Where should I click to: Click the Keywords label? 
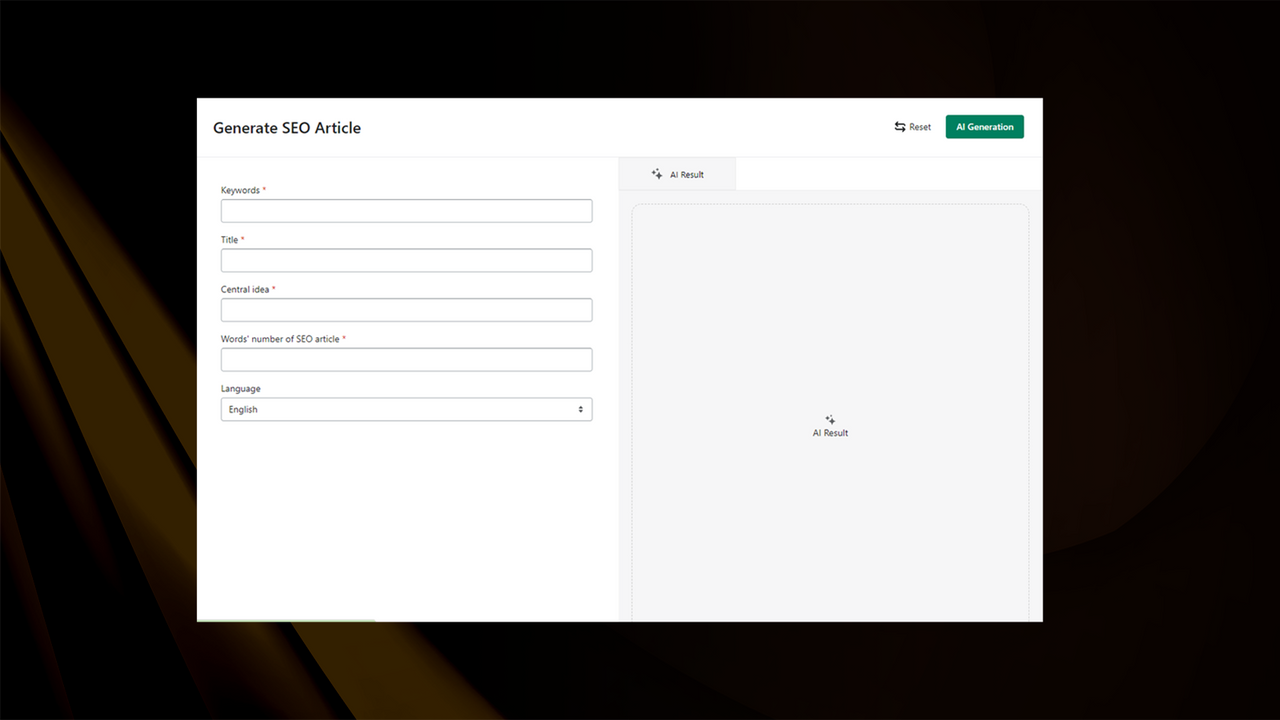[240, 190]
